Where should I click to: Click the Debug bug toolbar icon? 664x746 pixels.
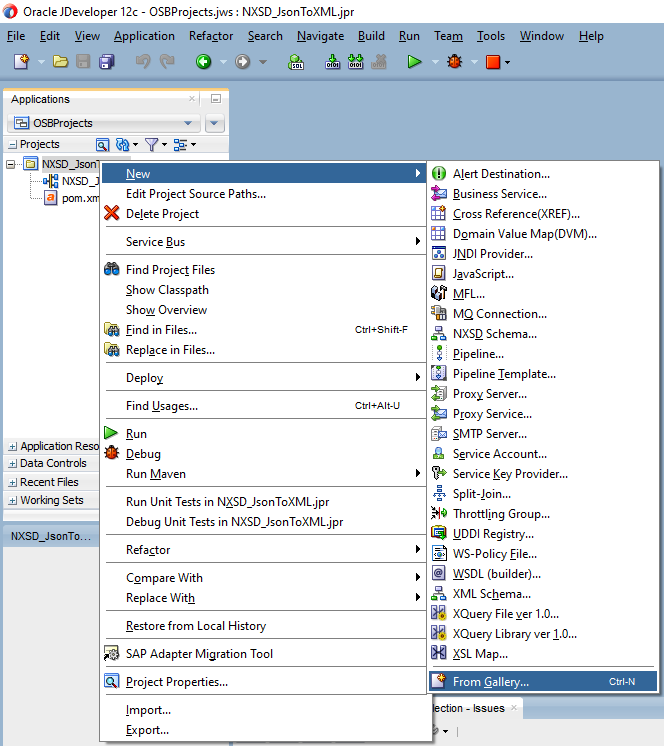(455, 62)
